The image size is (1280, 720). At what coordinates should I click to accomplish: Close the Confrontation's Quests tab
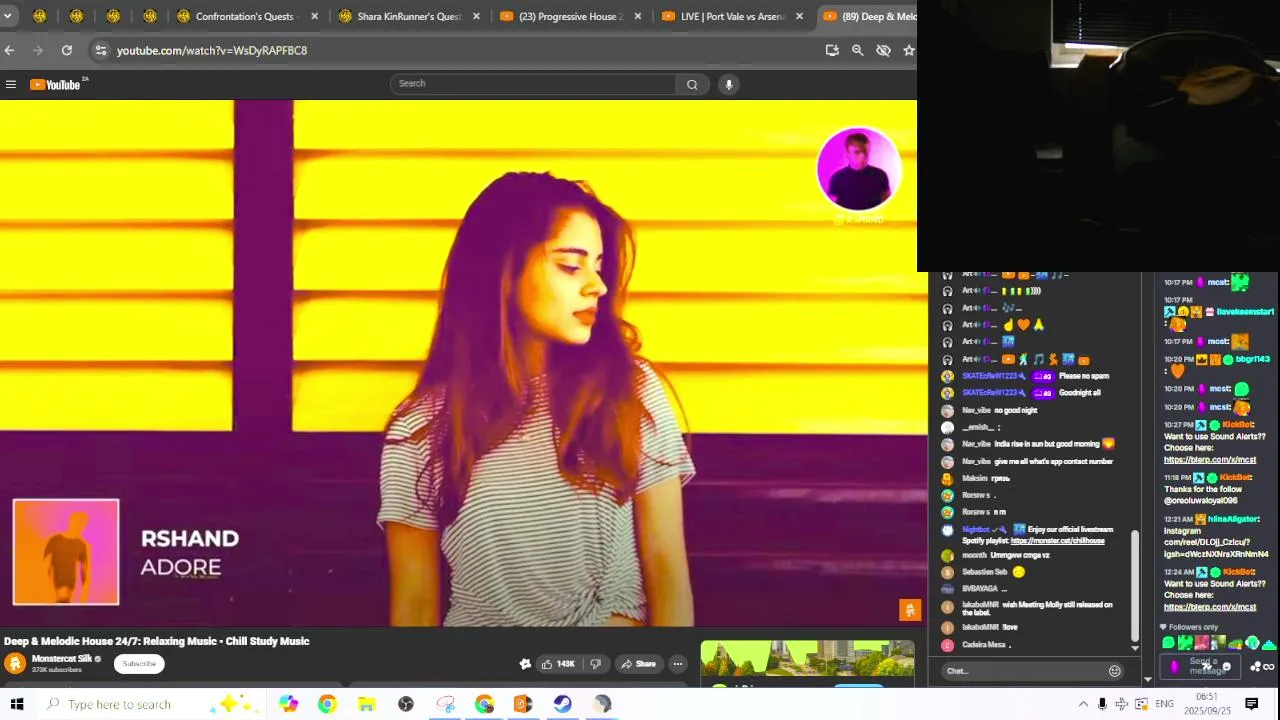(x=315, y=16)
